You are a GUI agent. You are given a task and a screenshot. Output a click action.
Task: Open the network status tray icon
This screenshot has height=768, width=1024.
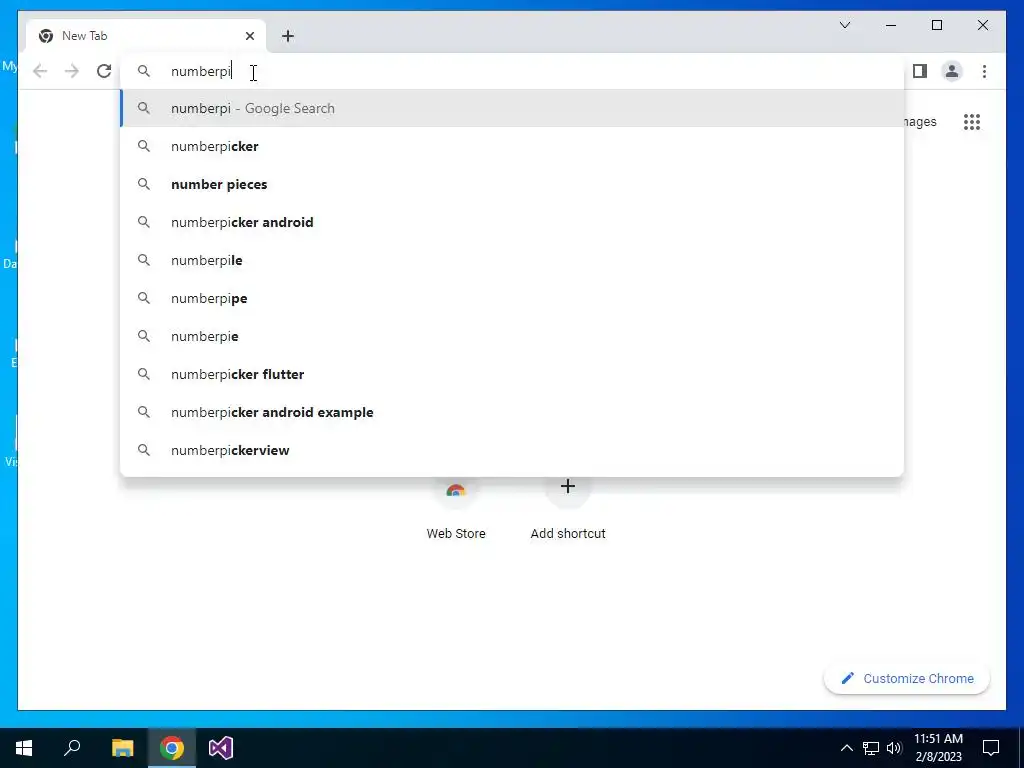click(x=871, y=748)
